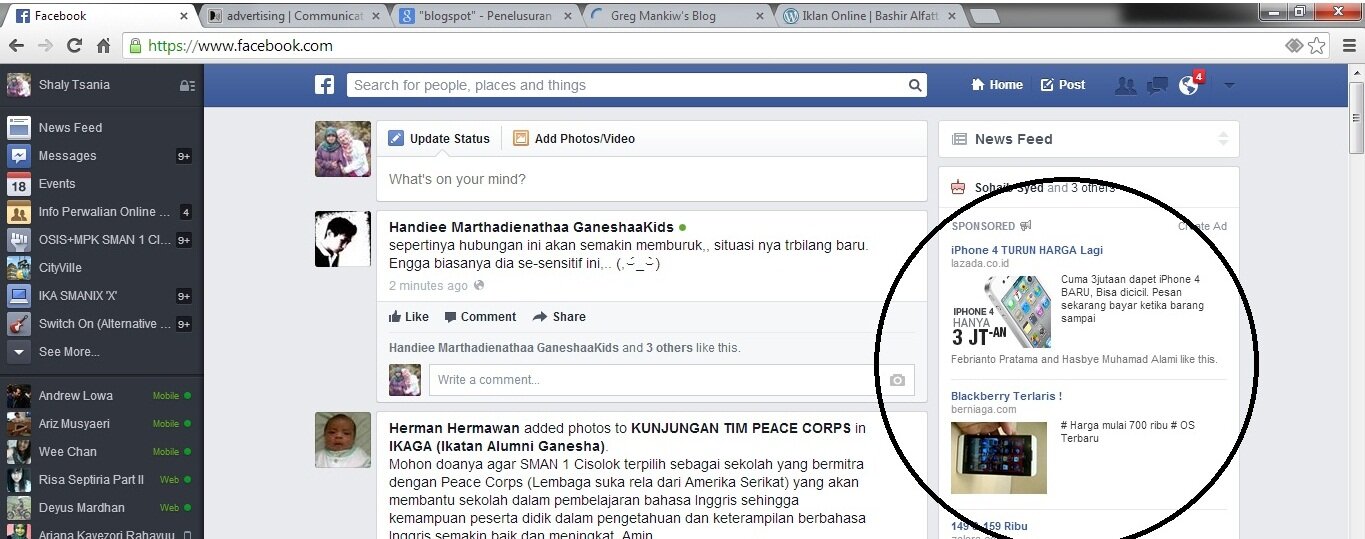Viewport: 1365px width, 539px height.
Task: Open messages icon in top bar
Action: coord(1157,85)
